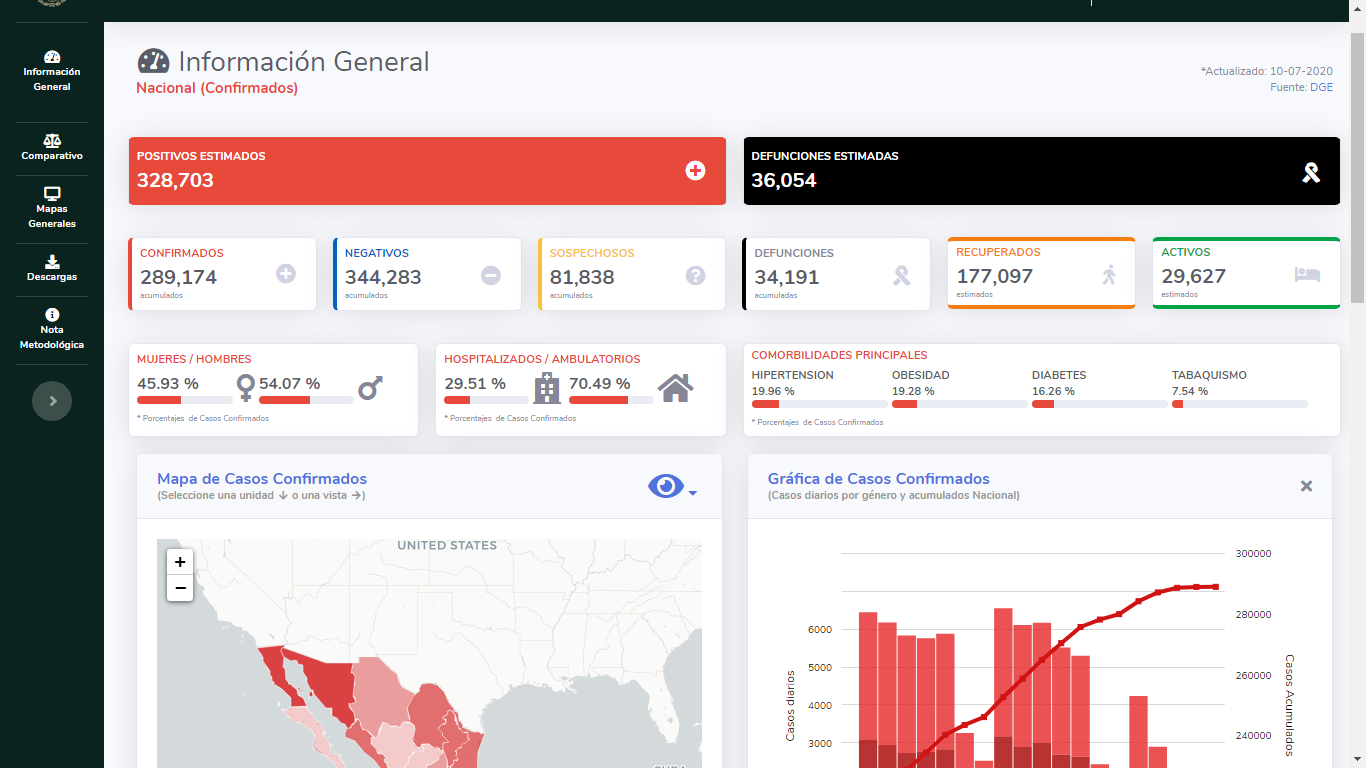Click the minus circle icon in Negativos card
This screenshot has height=768, width=1366.
pos(491,275)
